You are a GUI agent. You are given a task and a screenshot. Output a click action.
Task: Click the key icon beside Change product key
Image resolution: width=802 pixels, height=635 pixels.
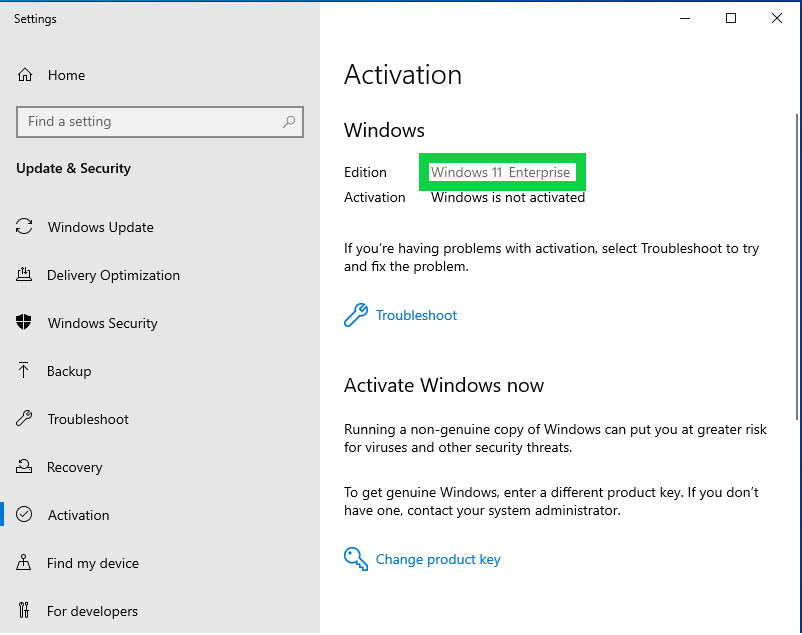coord(355,559)
